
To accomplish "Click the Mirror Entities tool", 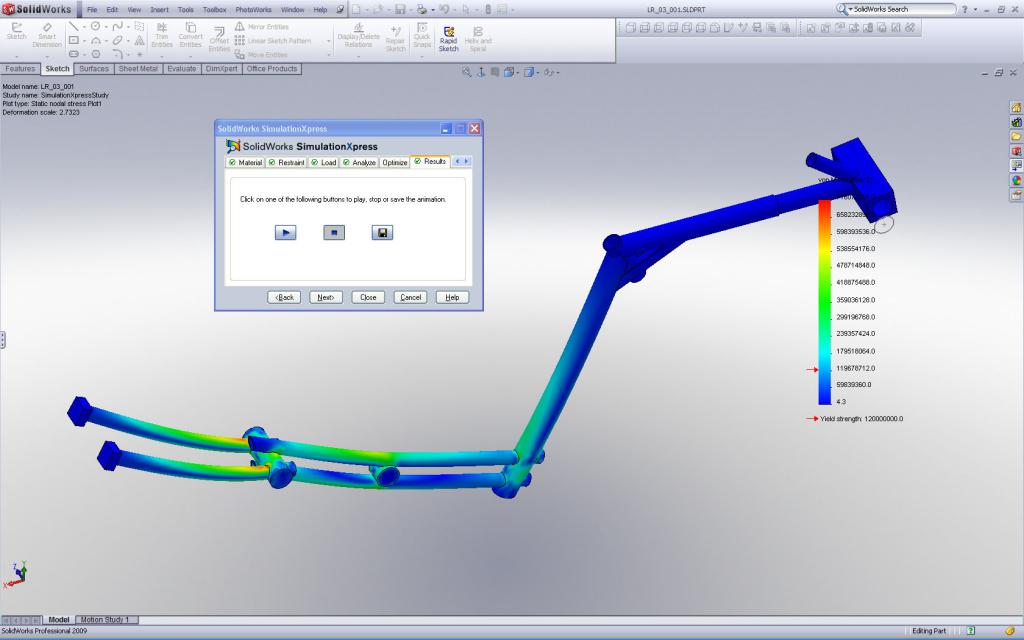I will tap(261, 27).
